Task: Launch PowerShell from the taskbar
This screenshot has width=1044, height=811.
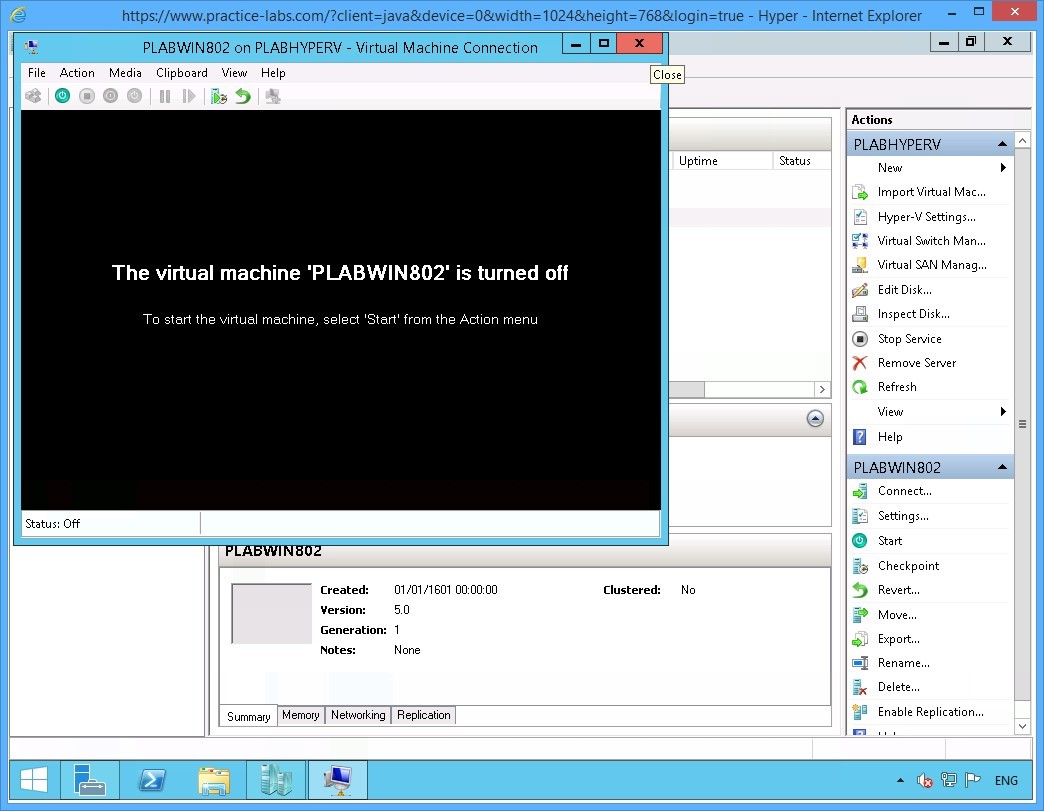Action: (152, 780)
